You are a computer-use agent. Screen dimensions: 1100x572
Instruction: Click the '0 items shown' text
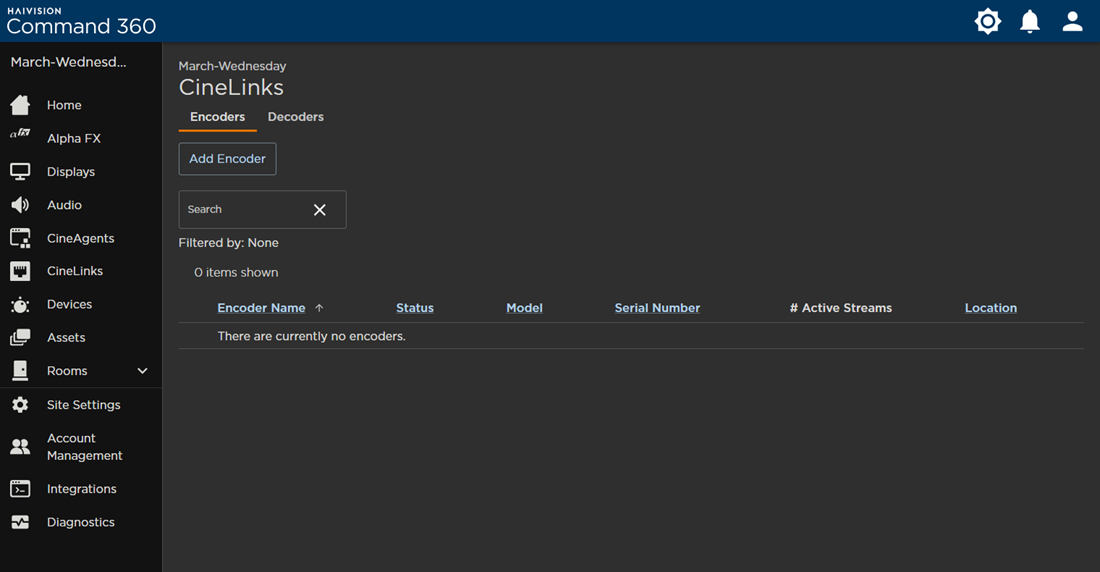236,272
